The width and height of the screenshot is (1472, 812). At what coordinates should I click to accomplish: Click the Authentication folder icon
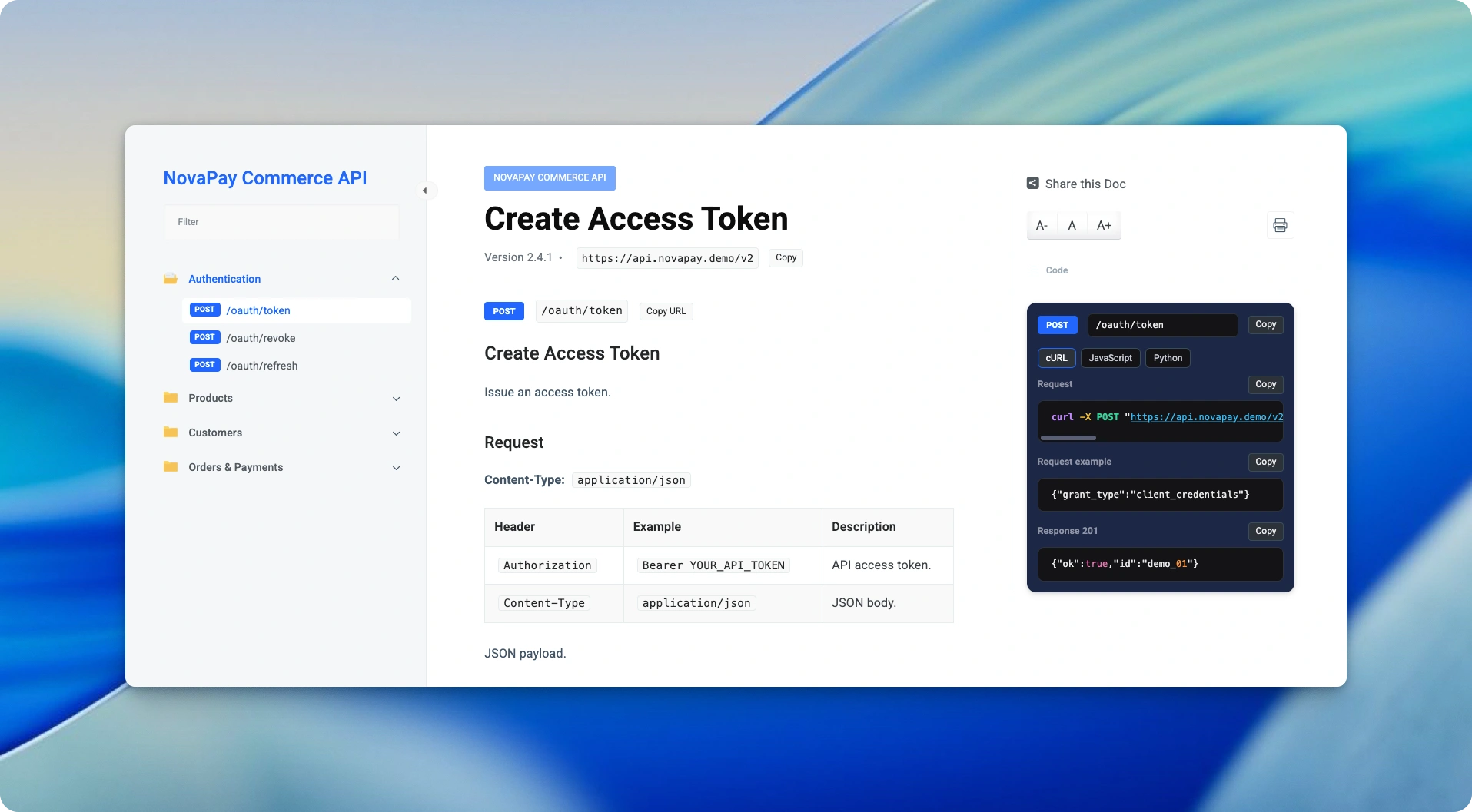[x=171, y=278]
